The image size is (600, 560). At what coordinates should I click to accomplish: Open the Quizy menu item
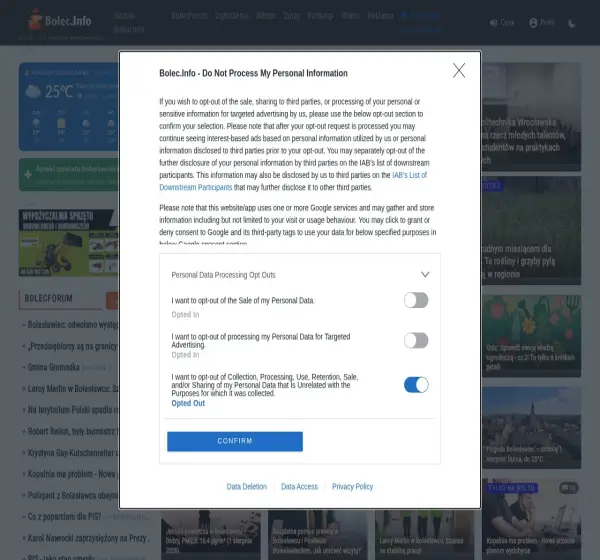click(x=291, y=16)
